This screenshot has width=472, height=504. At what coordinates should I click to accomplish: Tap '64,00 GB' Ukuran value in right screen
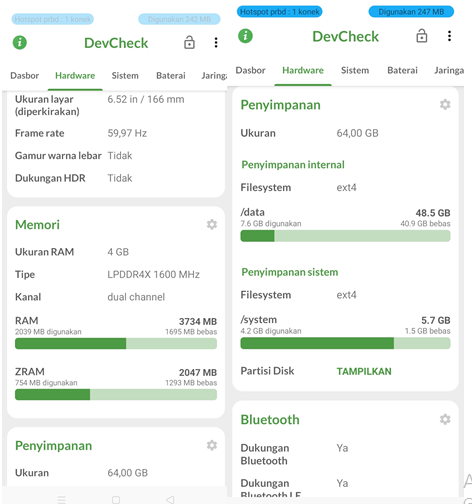(x=357, y=133)
